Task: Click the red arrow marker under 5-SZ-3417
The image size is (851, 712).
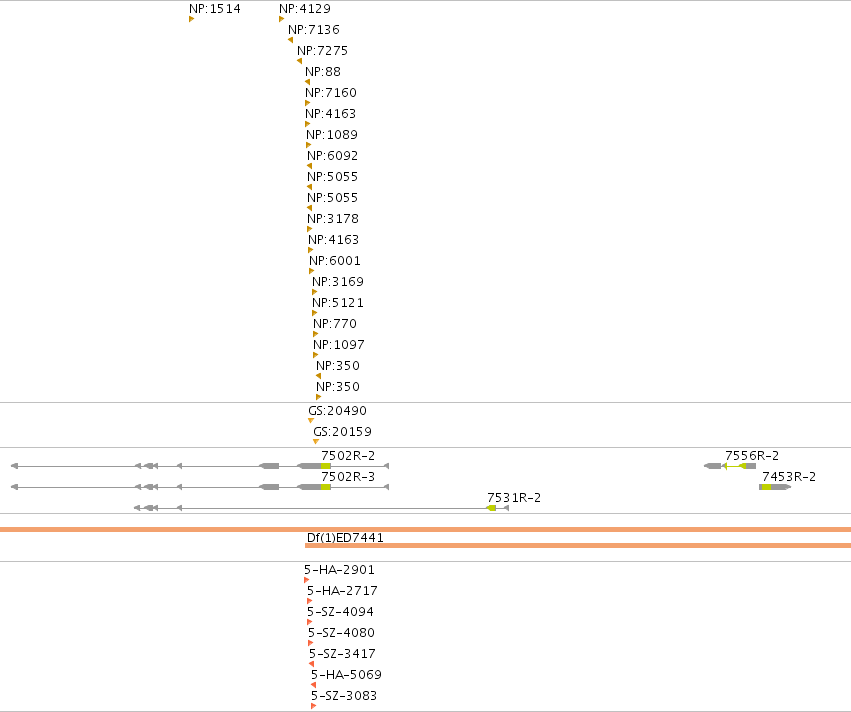Action: click(312, 664)
